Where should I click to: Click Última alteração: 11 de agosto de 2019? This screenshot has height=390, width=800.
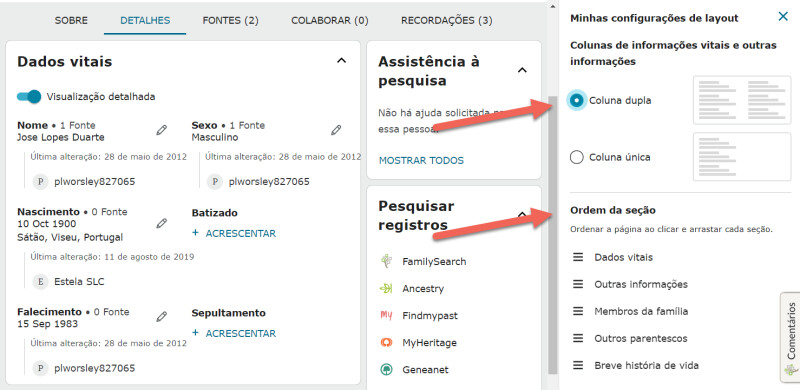[112, 257]
